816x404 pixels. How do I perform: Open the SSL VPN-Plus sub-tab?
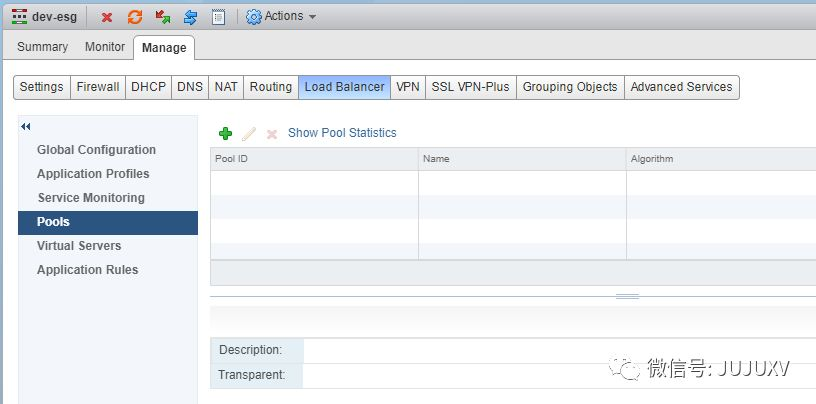coord(470,87)
